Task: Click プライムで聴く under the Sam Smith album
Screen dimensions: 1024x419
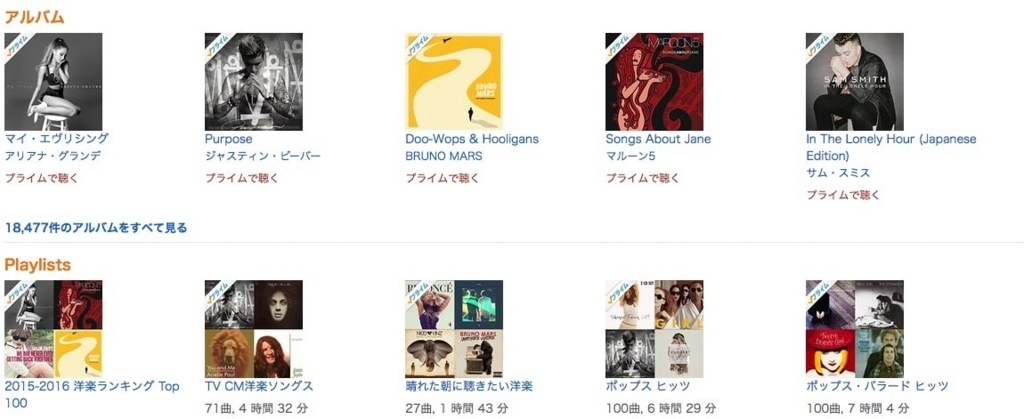Action: pyautogui.click(x=843, y=194)
